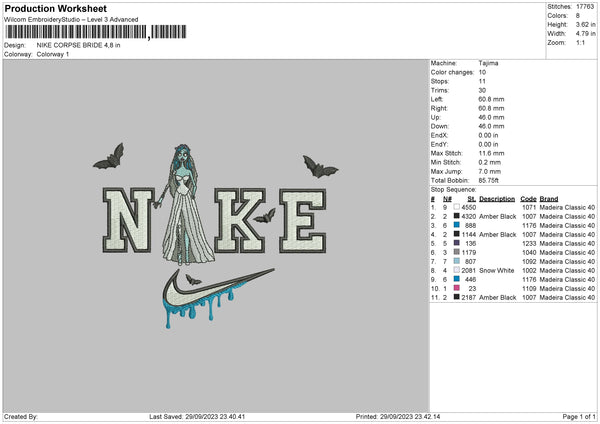Viewport: 600px width, 424px height.
Task: Click the small bat above the swoosh
Action: pos(193,280)
